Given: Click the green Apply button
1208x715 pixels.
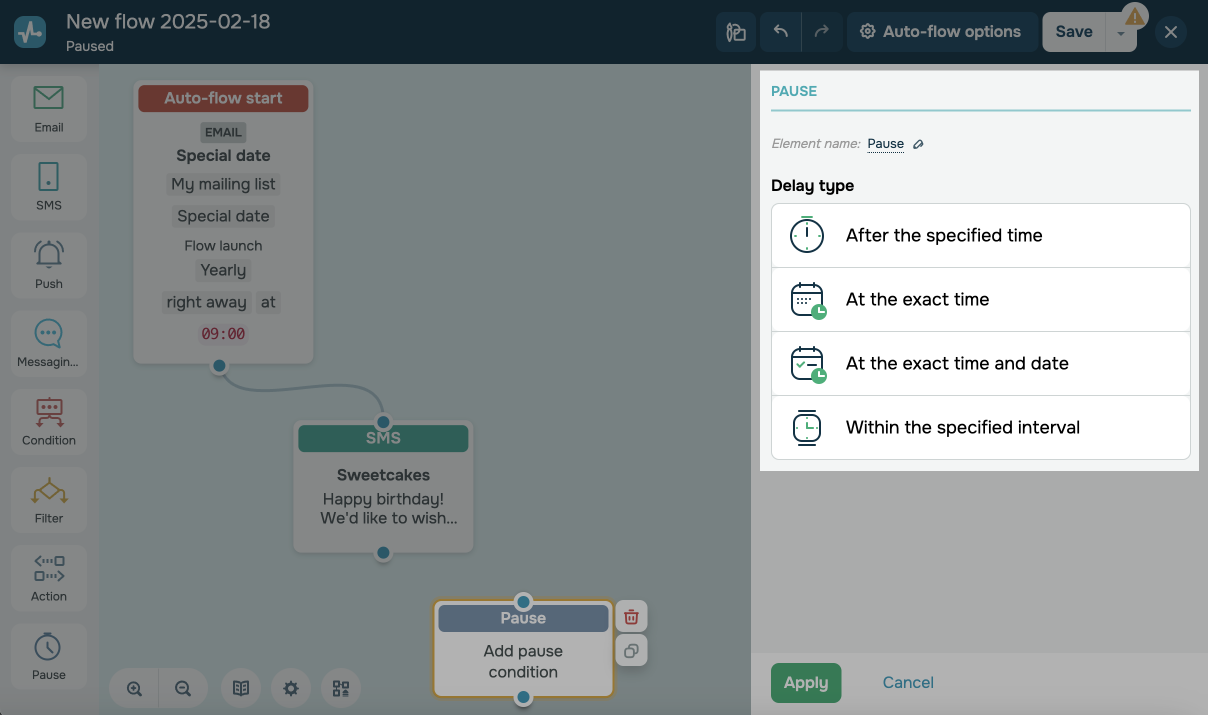Looking at the screenshot, I should point(806,683).
